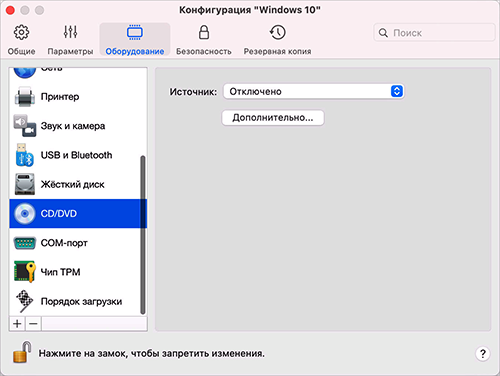Open the Источник dropdown showing Отключено

coord(314,91)
